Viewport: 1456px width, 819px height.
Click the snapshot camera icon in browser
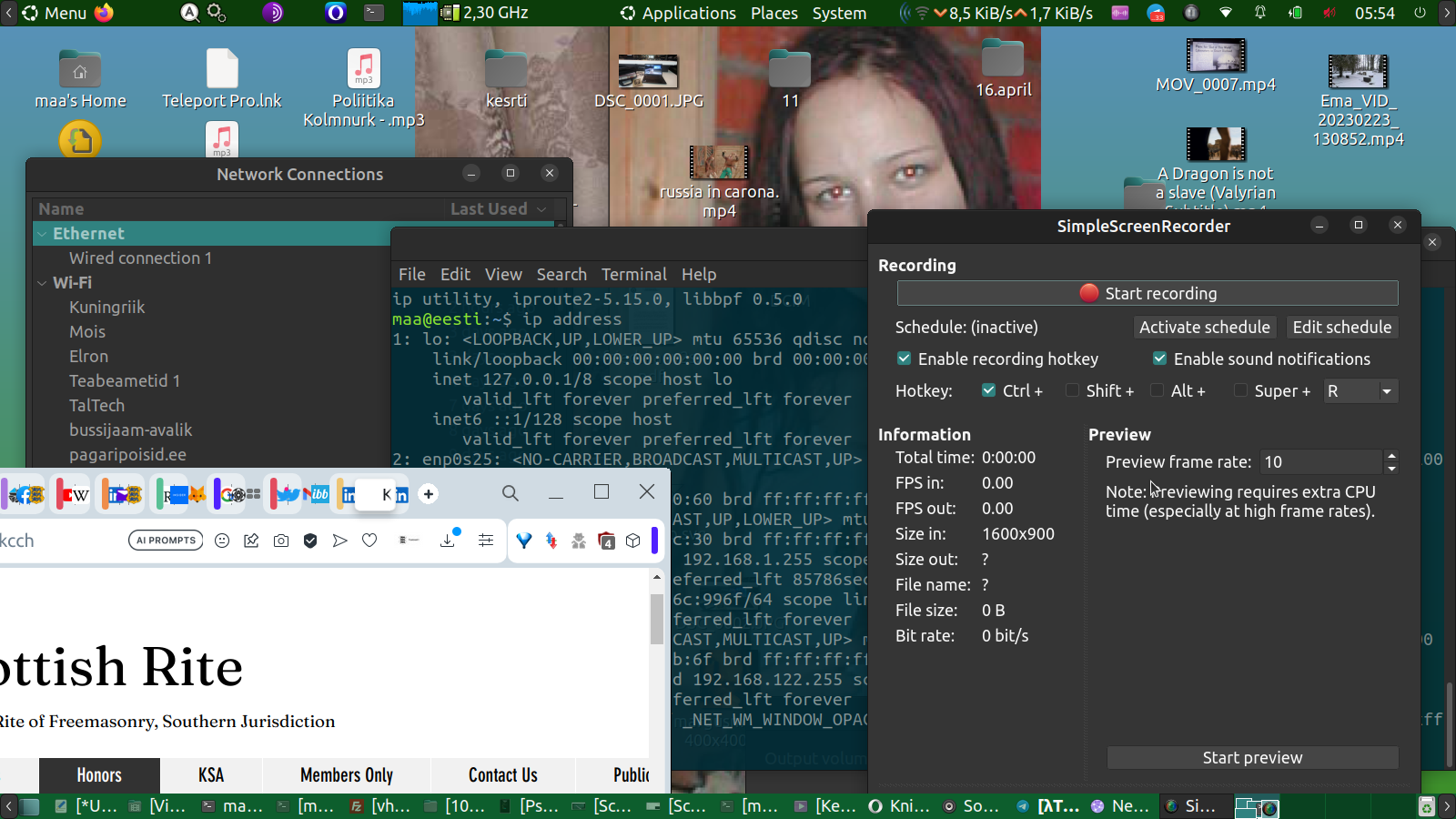[281, 541]
